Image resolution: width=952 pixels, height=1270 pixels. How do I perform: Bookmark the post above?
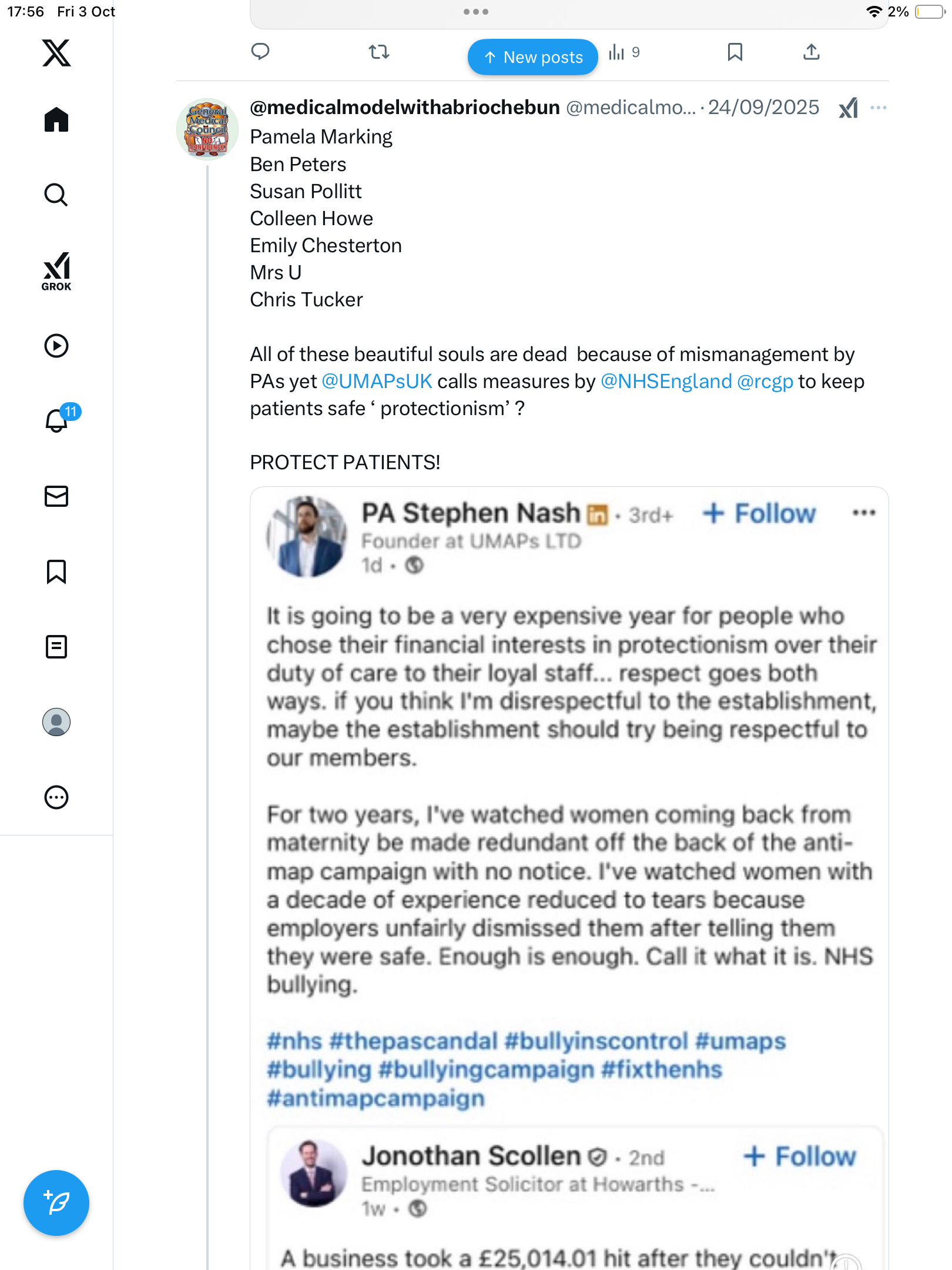[735, 52]
